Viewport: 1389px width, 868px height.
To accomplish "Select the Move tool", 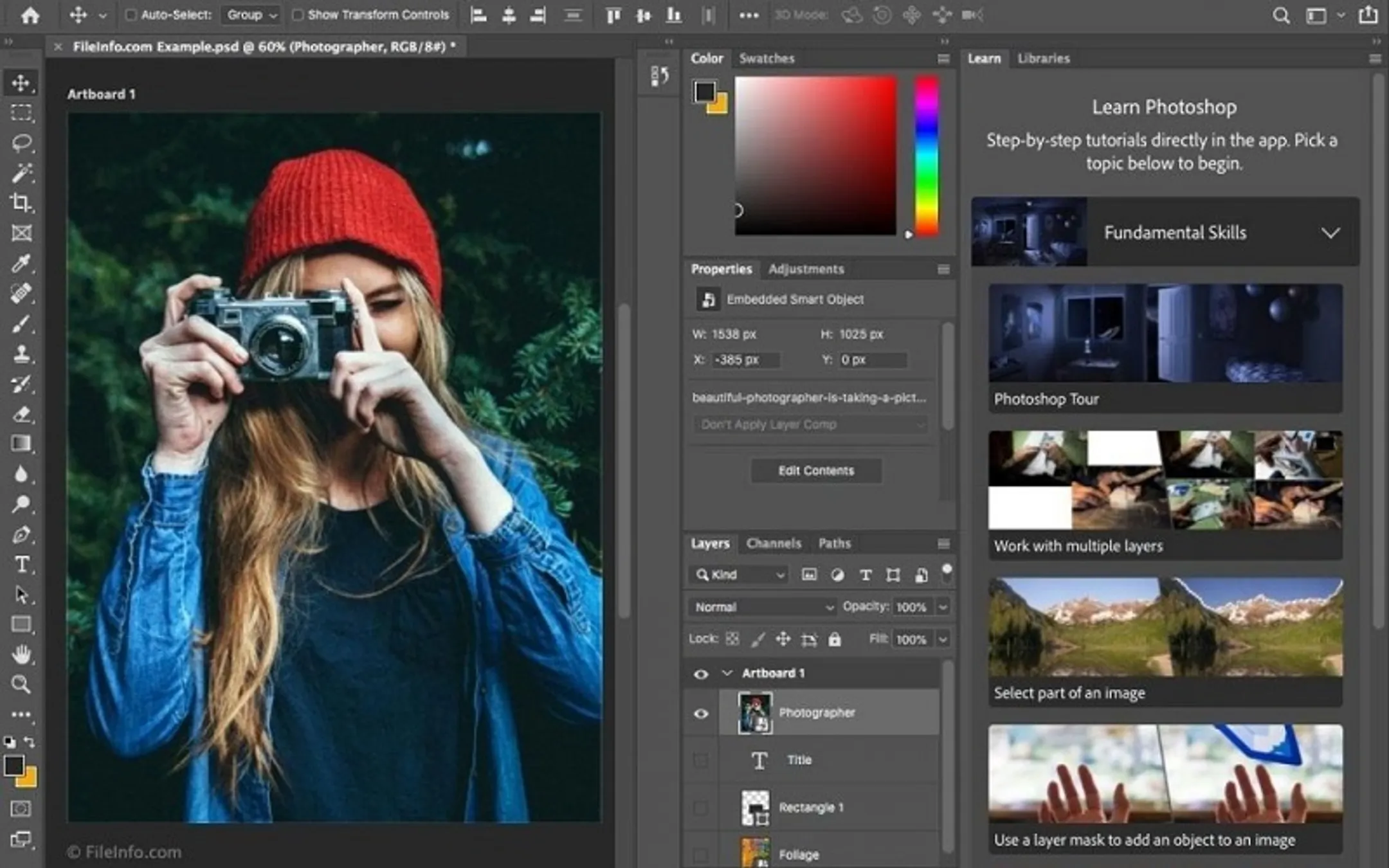I will pyautogui.click(x=21, y=82).
